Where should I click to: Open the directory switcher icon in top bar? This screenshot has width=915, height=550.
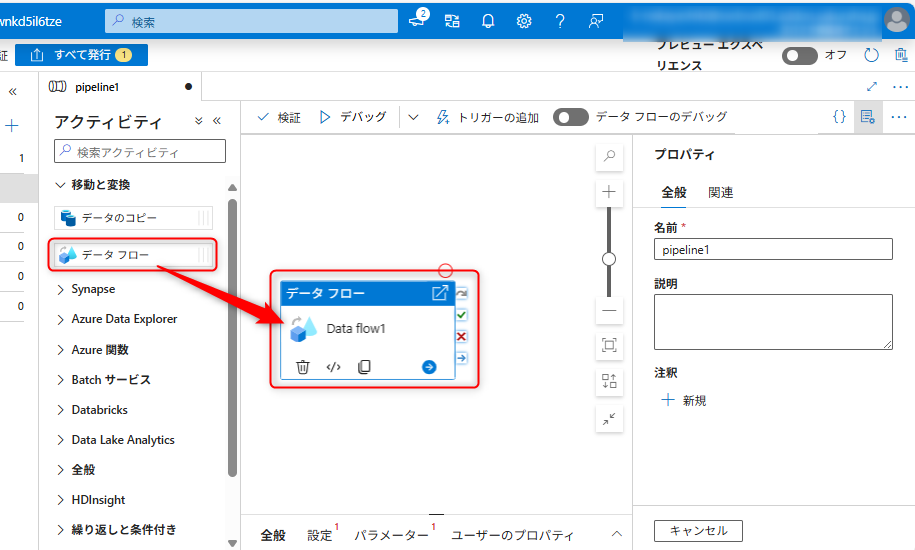coord(452,22)
